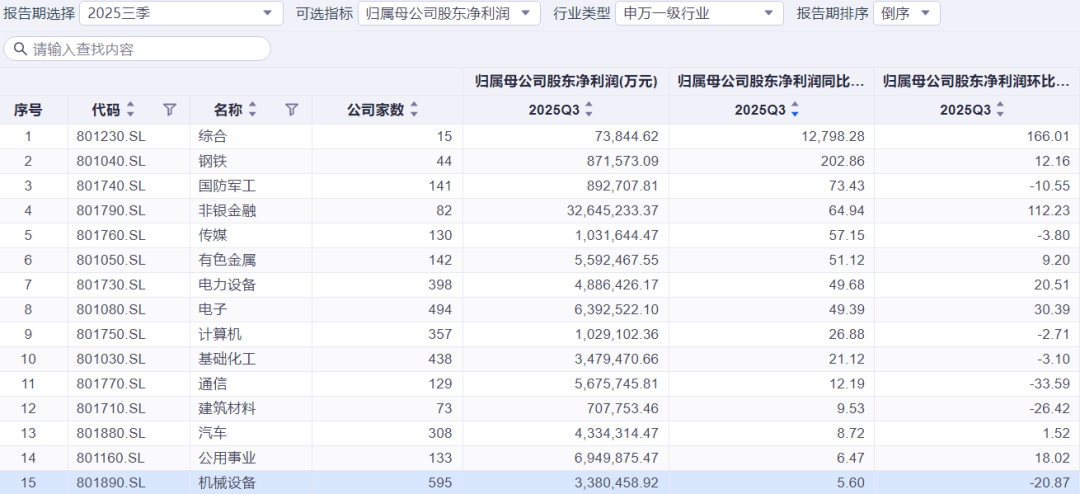Click net profit value 73,844.62
1080x494 pixels.
pos(627,136)
